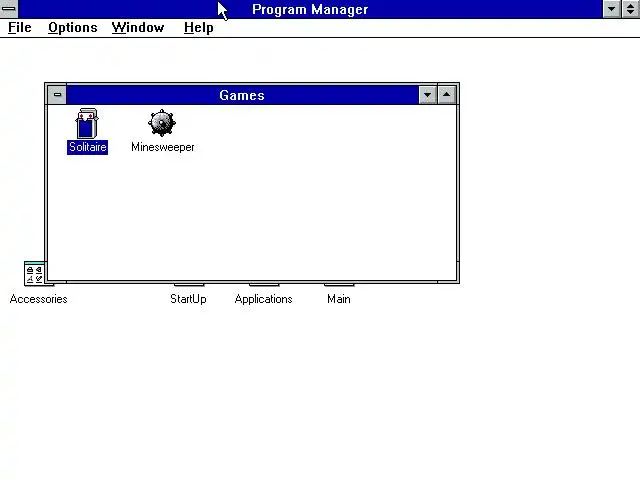Click the Minesweeper label text
Viewport: 640px width, 480px height.
(162, 147)
